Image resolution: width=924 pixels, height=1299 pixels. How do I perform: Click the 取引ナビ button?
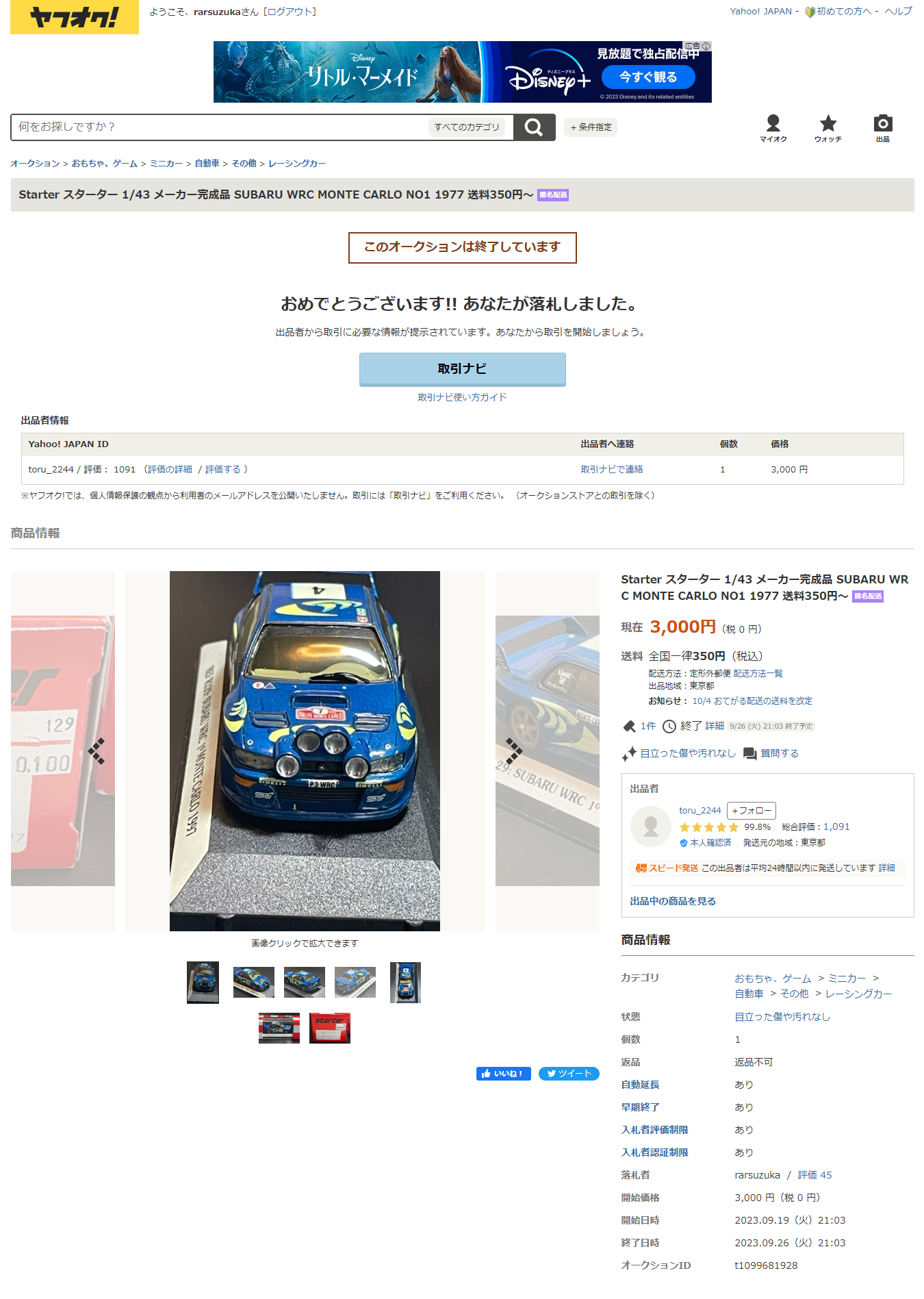(x=463, y=369)
